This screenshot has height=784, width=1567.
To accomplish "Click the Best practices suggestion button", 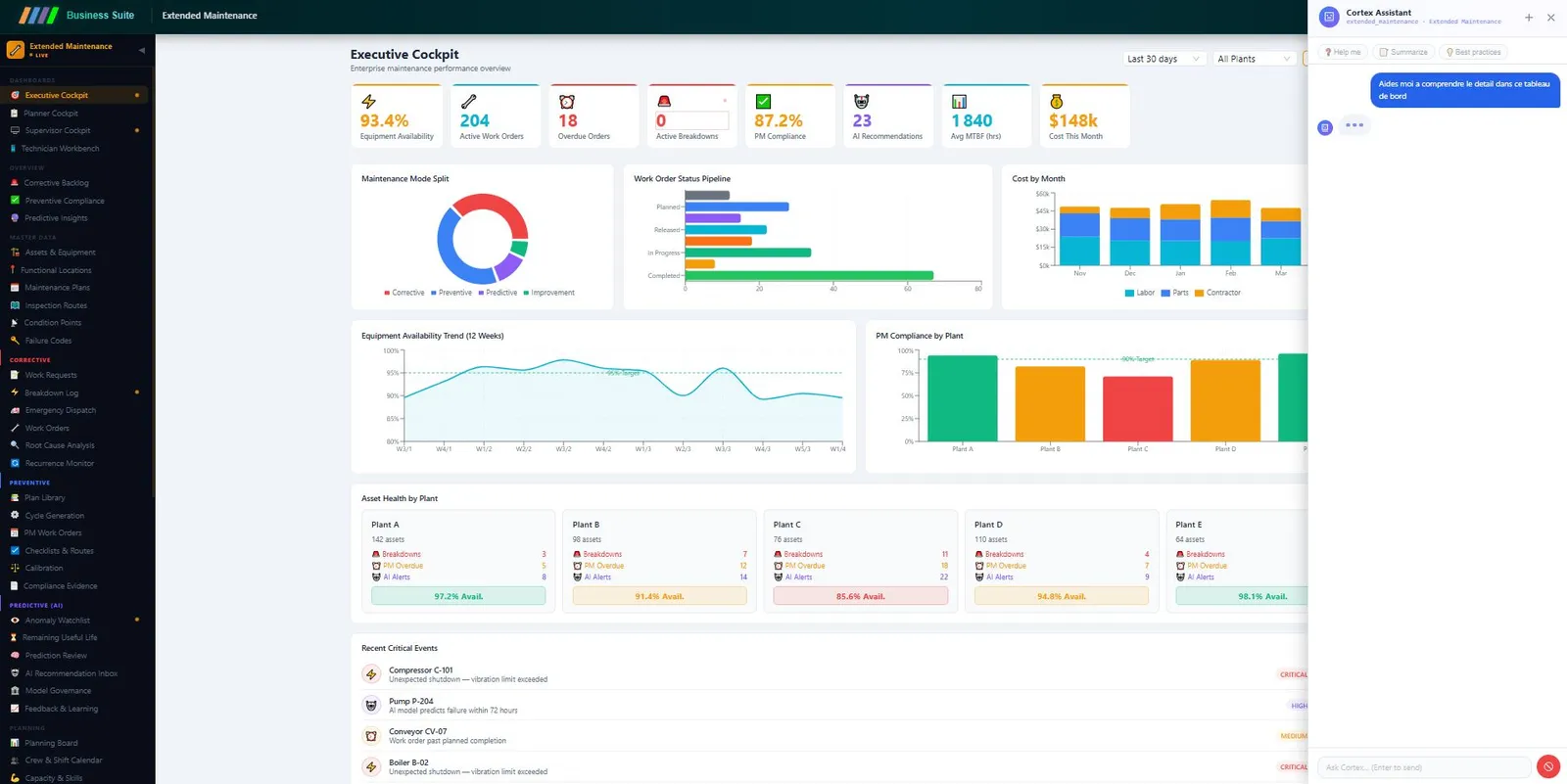I will click(1473, 52).
